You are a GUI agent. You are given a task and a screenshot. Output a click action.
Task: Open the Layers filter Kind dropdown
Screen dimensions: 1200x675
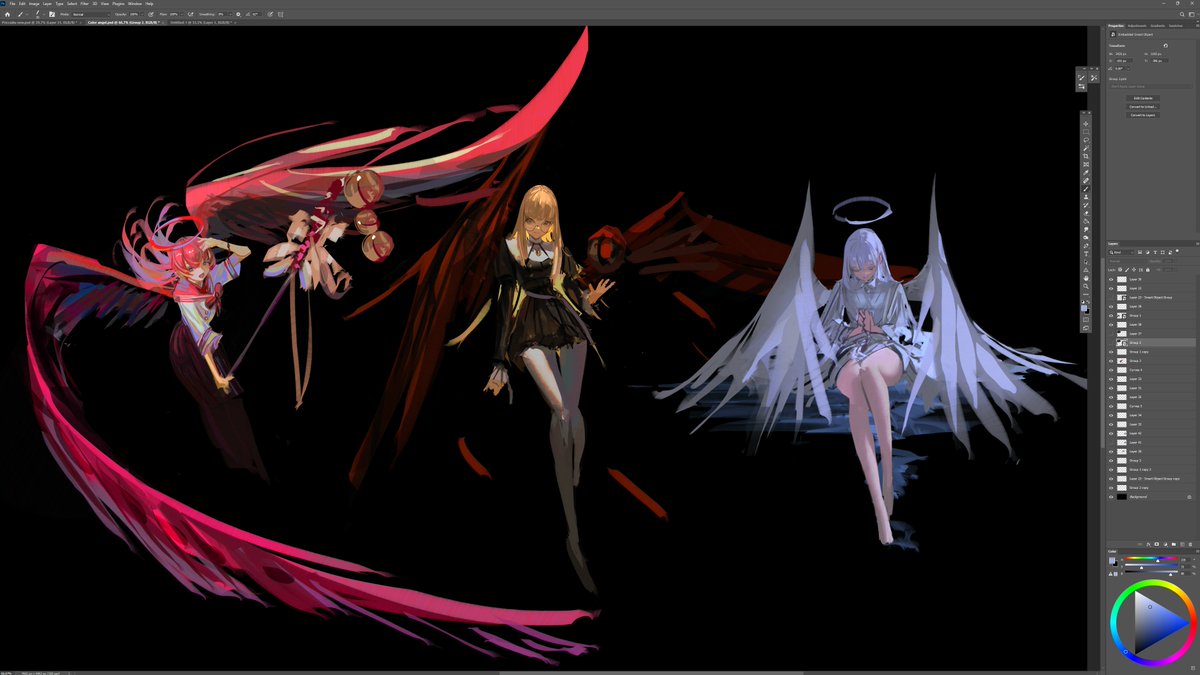[x=1121, y=253]
